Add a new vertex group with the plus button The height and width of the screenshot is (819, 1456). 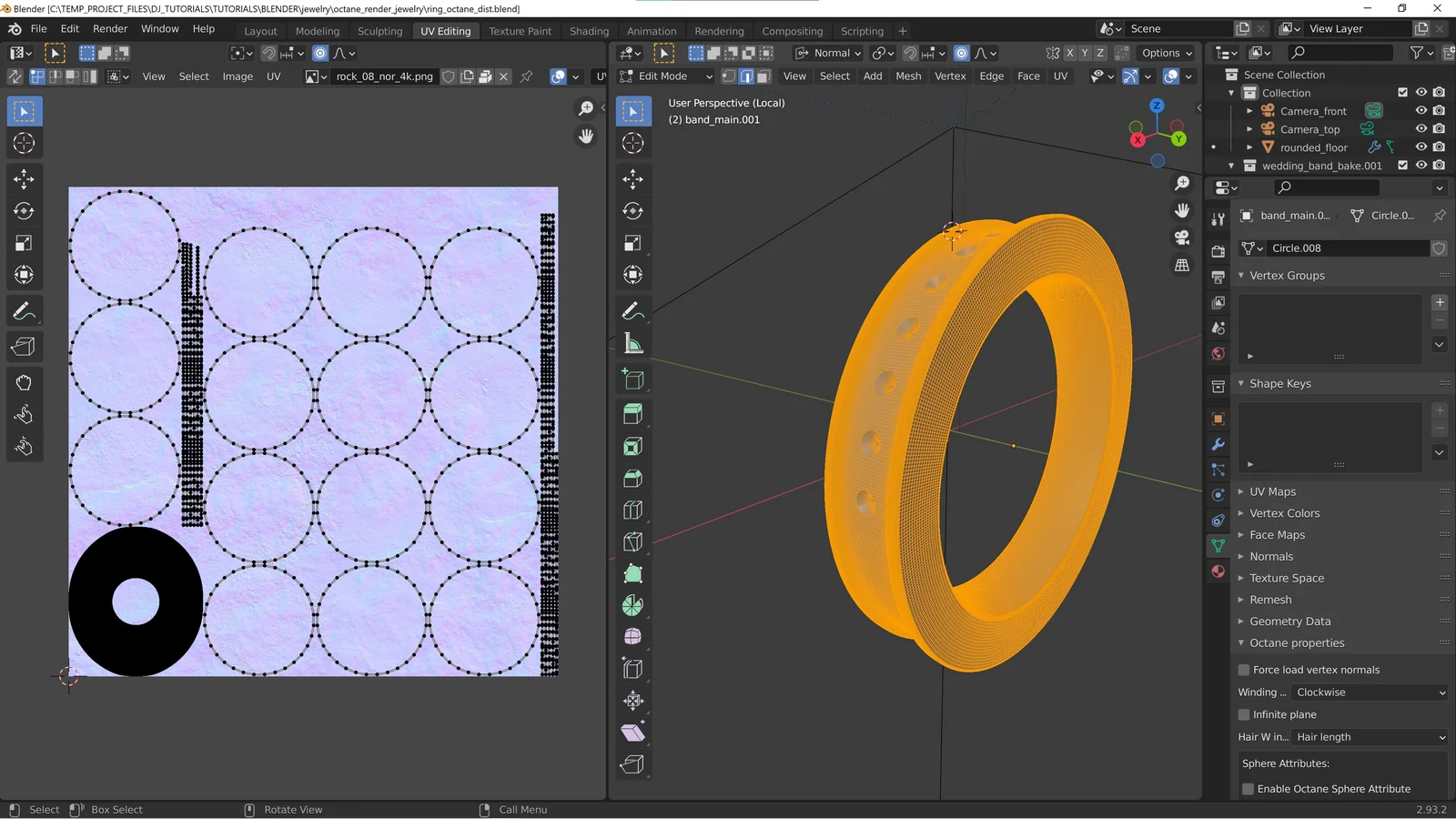click(1439, 302)
